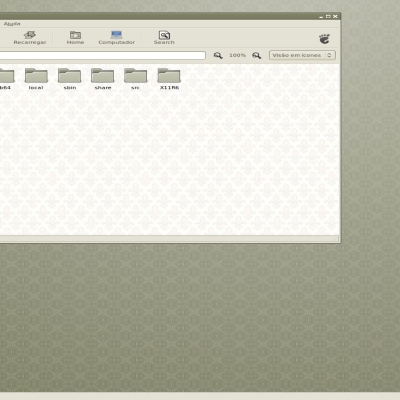The image size is (400, 400).
Task: Click the location path input field
Action: click(x=102, y=55)
